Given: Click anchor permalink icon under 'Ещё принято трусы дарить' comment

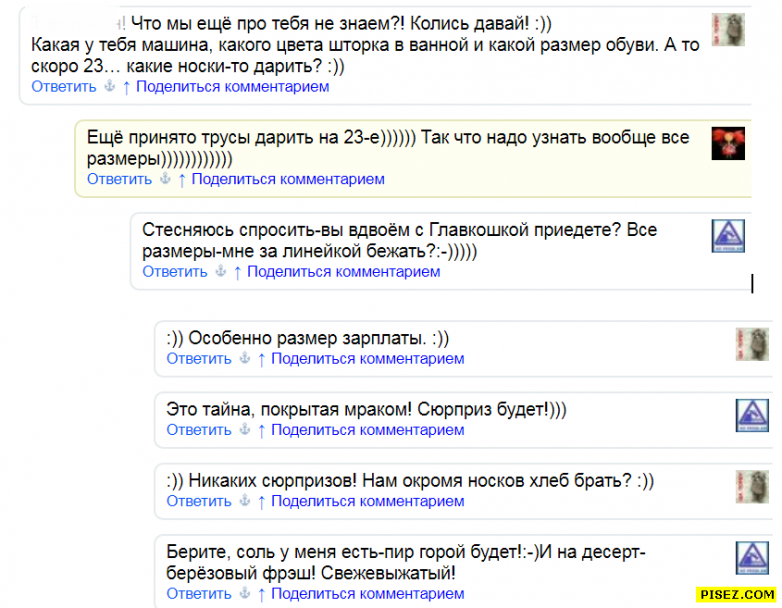Looking at the screenshot, I should [165, 180].
